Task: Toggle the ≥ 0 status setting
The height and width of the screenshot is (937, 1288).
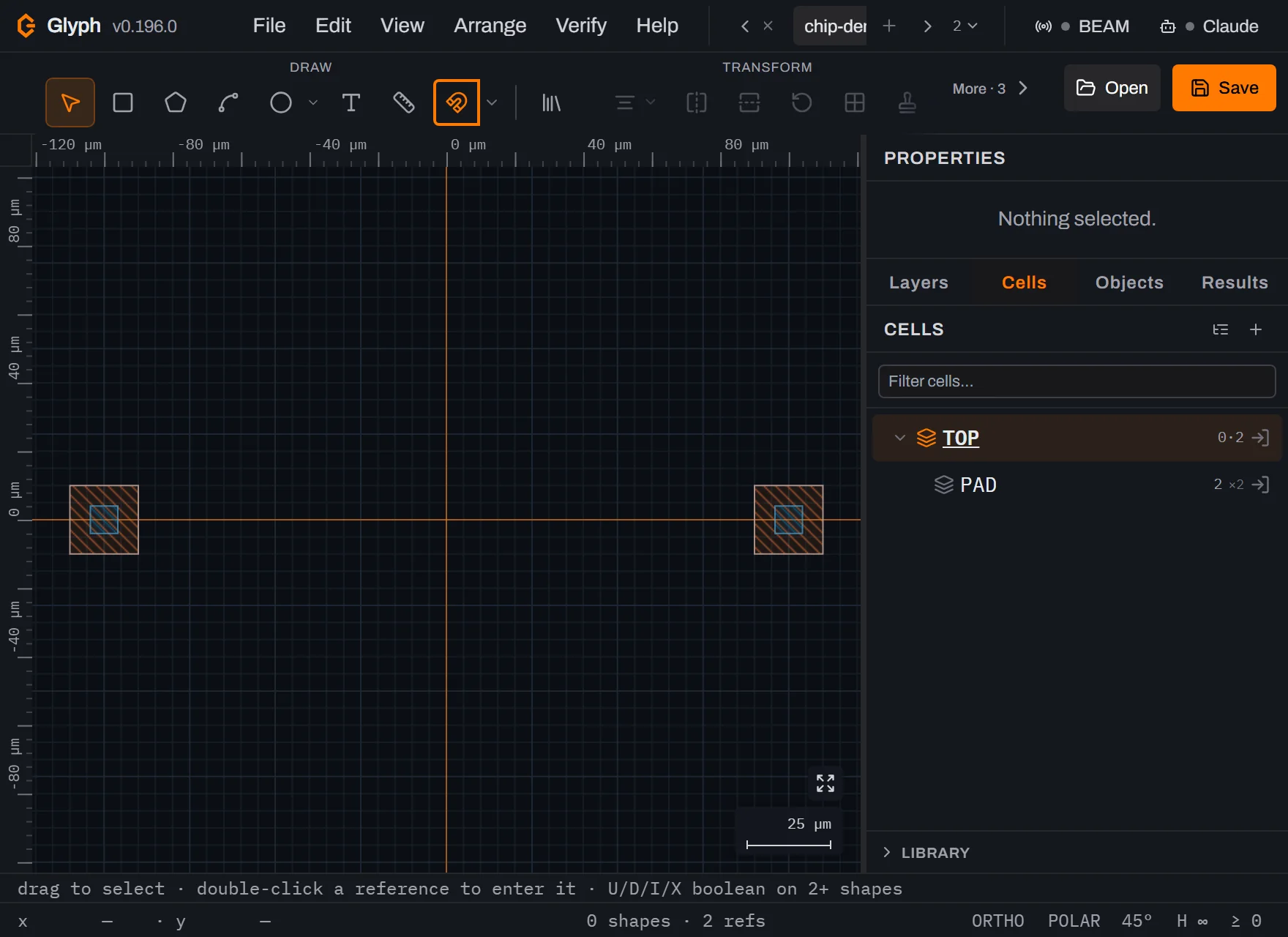Action: pos(1246,921)
